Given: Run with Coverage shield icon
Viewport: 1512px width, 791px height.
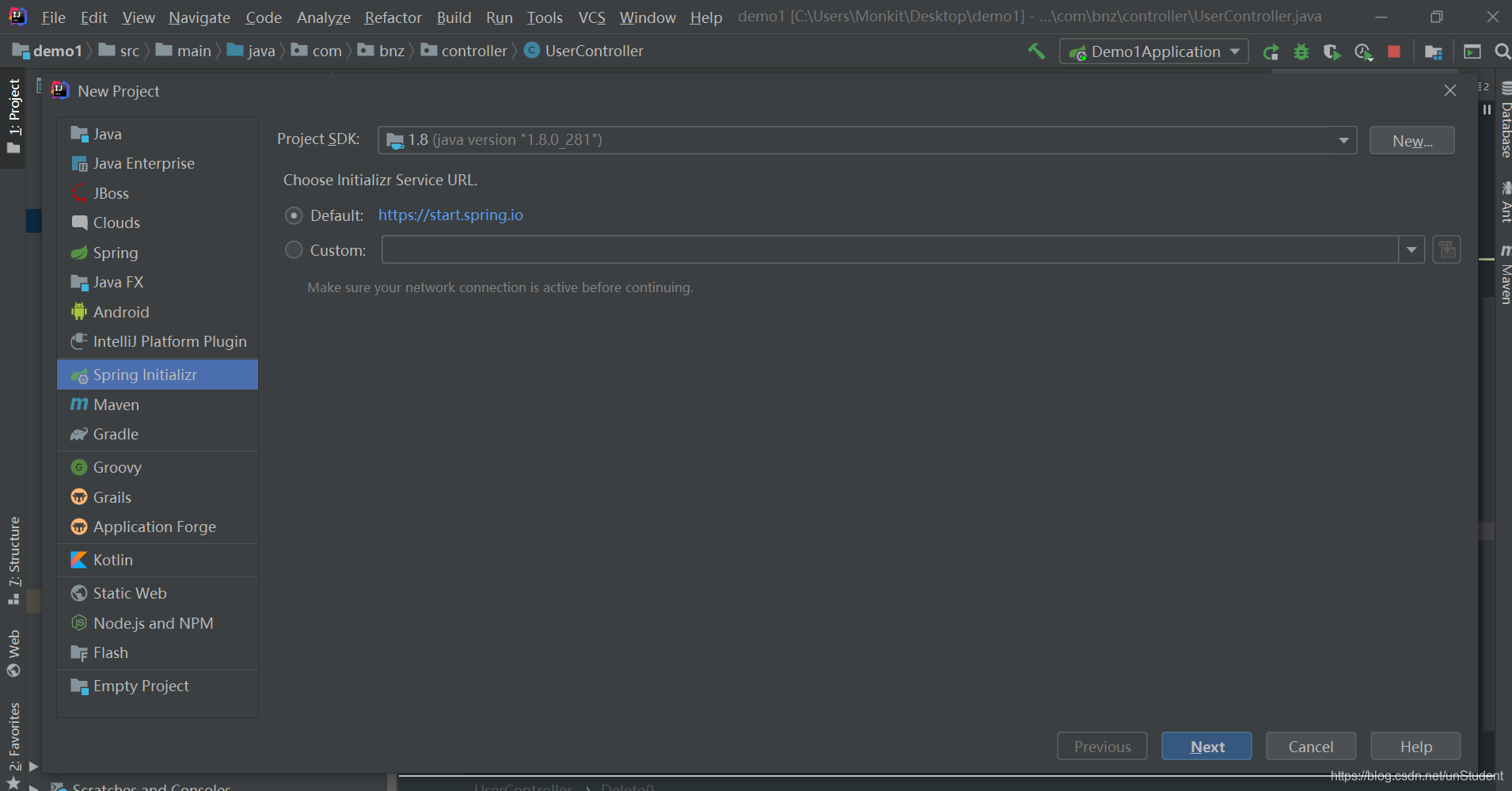Looking at the screenshot, I should (1332, 52).
